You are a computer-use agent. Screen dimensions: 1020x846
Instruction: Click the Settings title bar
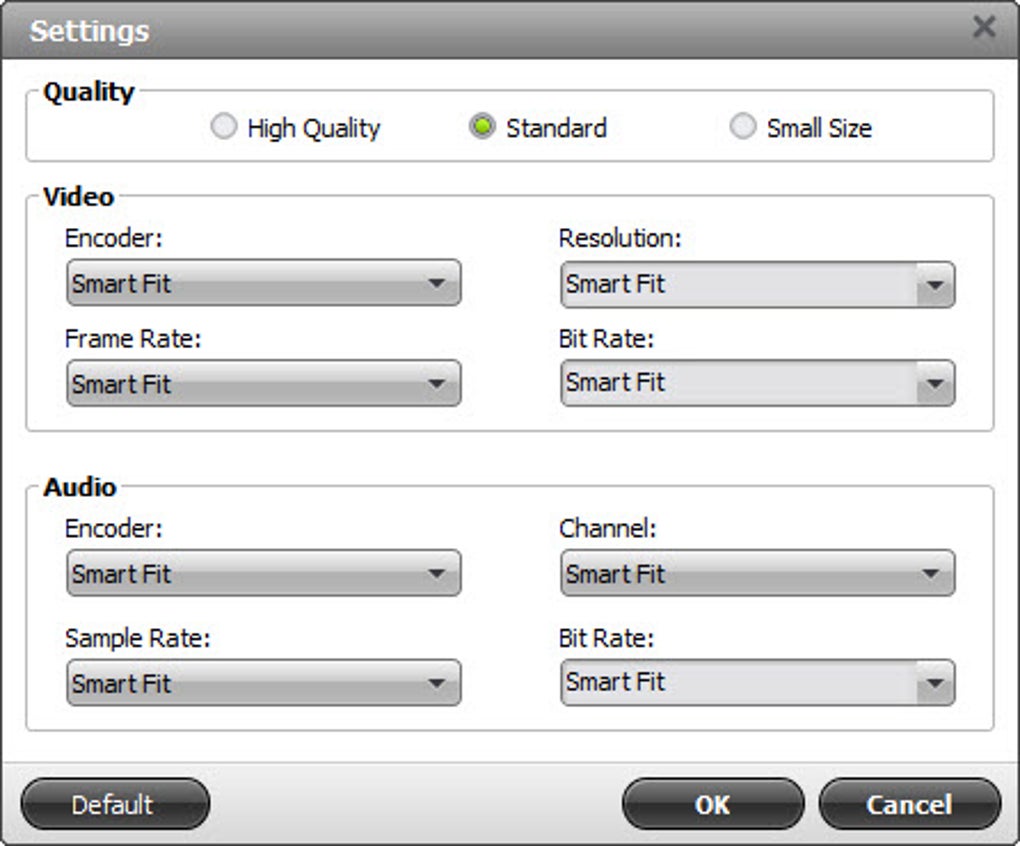[500, 30]
